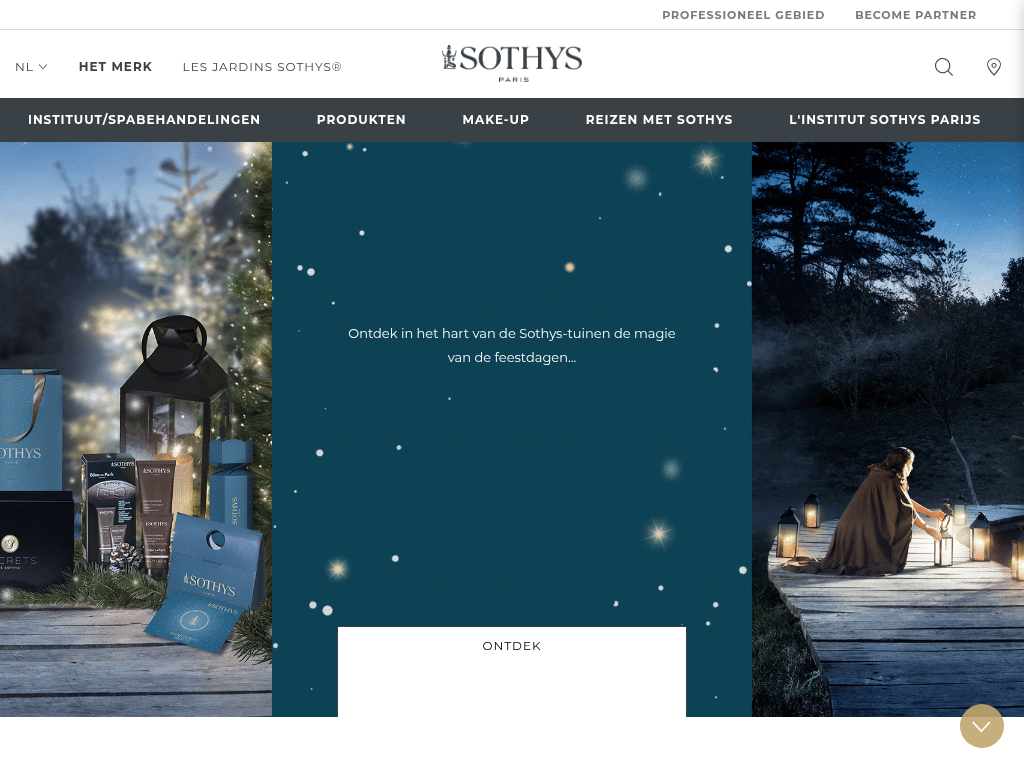Screen dimensions: 1024x768
Task: Open the search magnifier icon
Action: (x=944, y=67)
